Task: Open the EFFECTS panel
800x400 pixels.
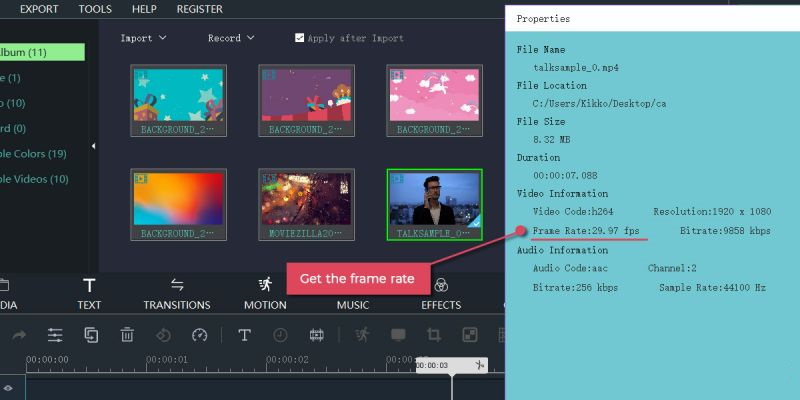Action: tap(441, 293)
